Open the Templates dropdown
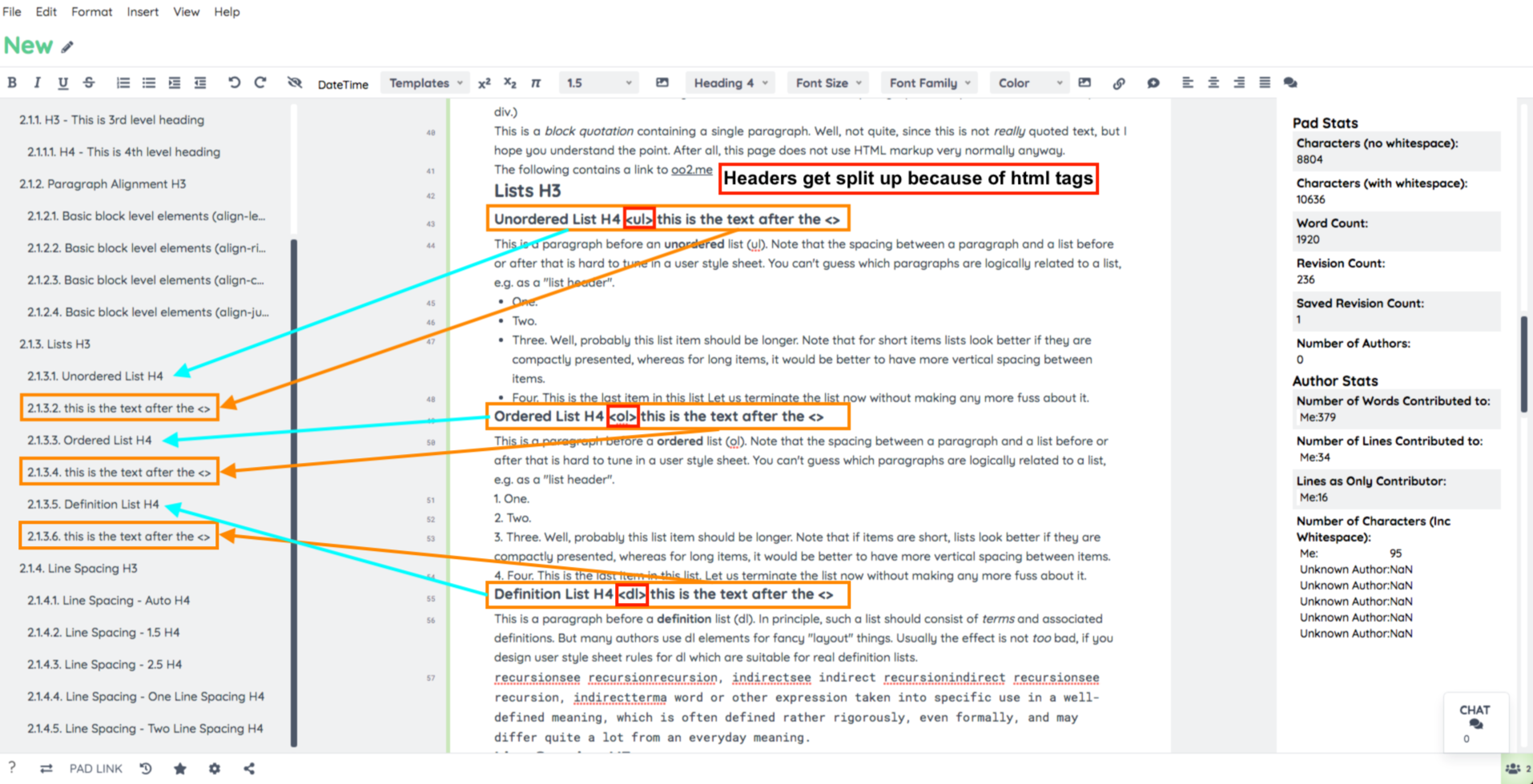 (x=424, y=82)
